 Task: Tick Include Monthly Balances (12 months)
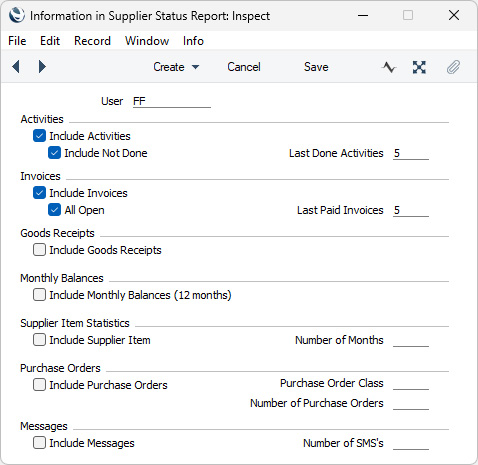click(x=39, y=295)
